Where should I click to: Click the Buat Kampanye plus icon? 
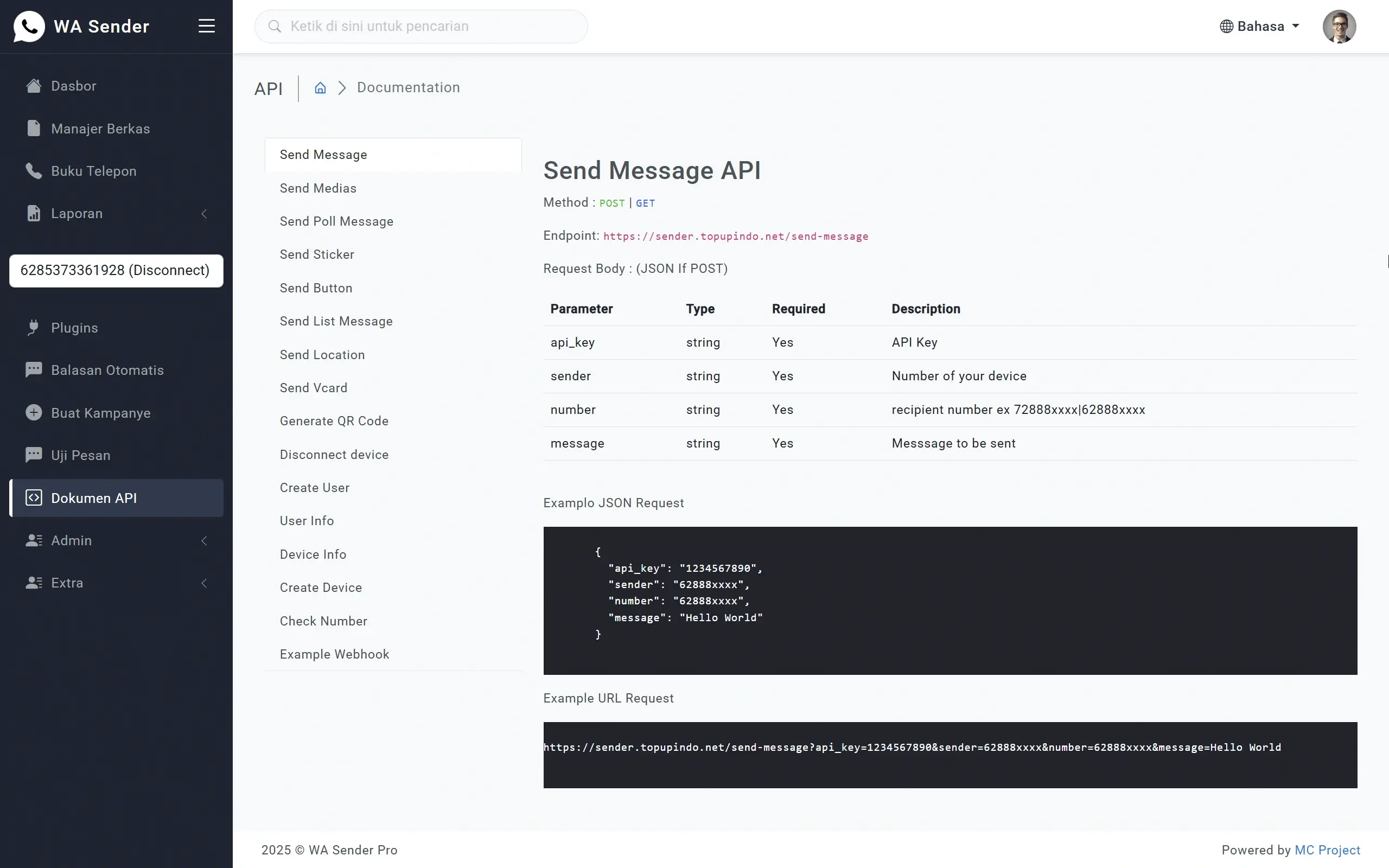coord(33,412)
